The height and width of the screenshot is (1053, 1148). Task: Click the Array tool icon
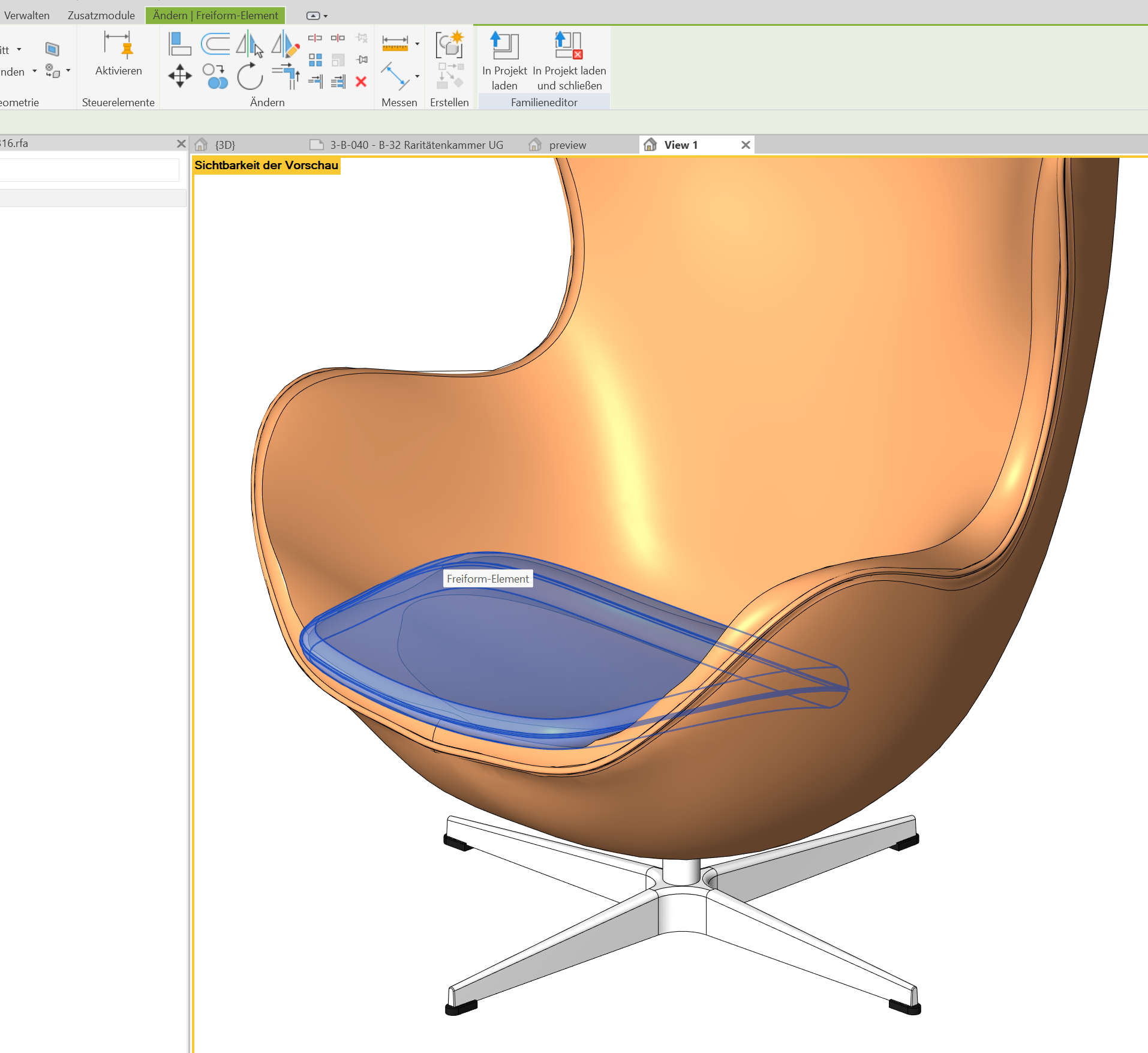click(x=315, y=60)
